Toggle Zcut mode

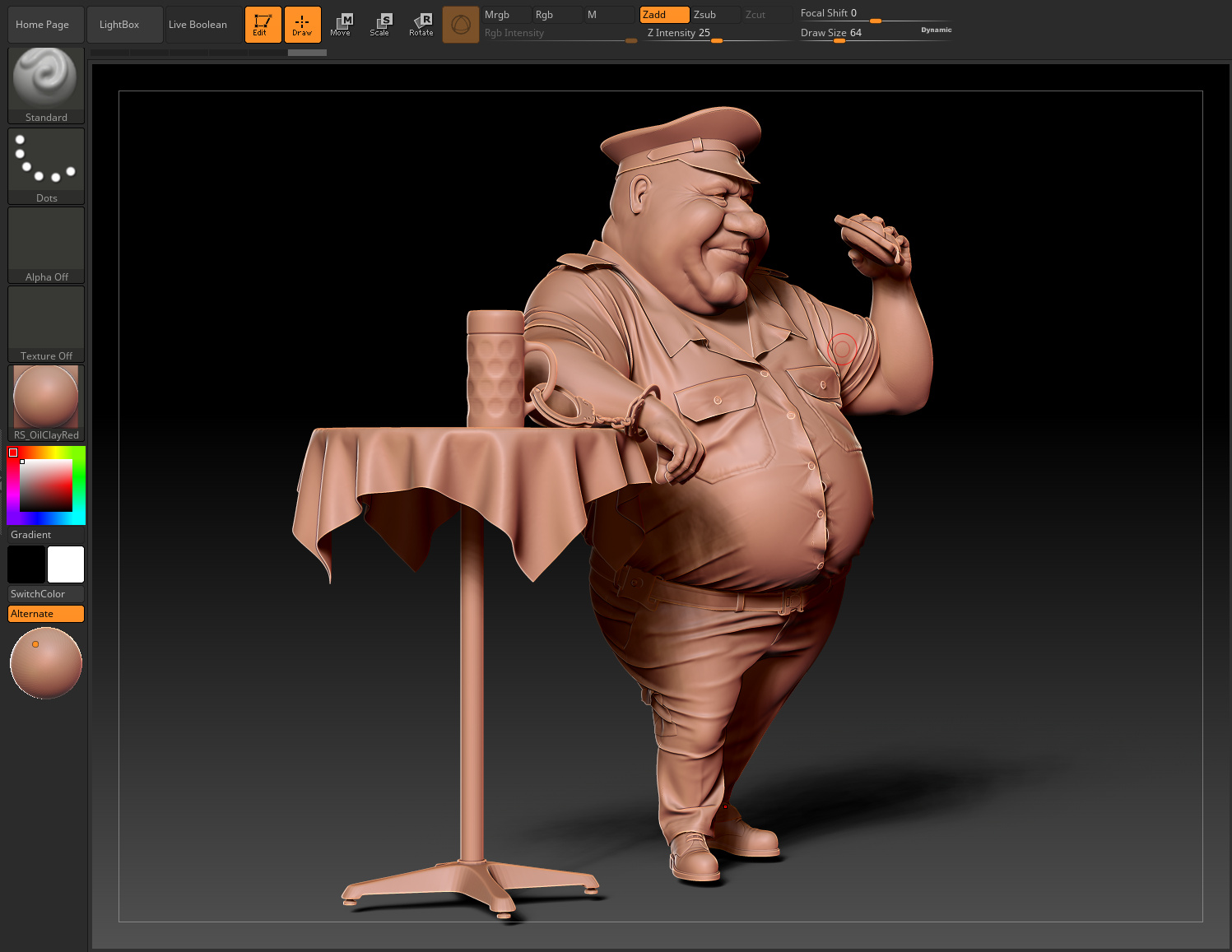pyautogui.click(x=767, y=15)
